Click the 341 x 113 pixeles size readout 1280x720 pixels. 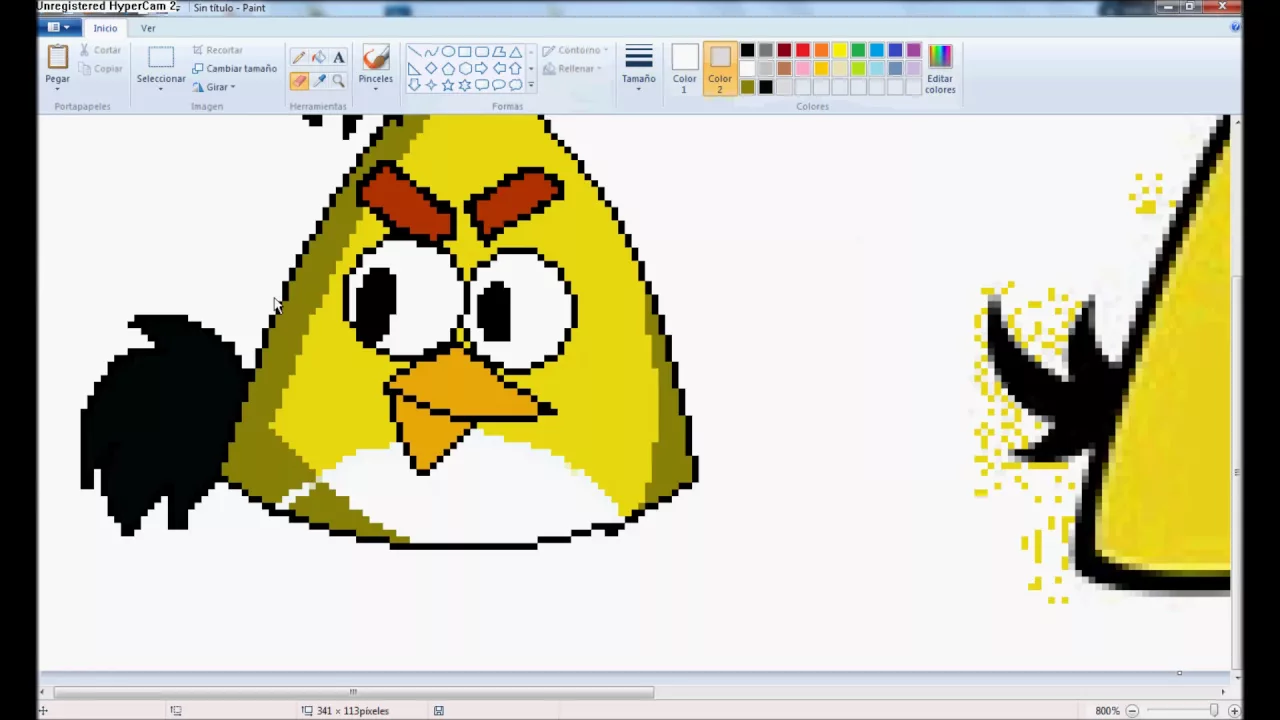coord(352,711)
